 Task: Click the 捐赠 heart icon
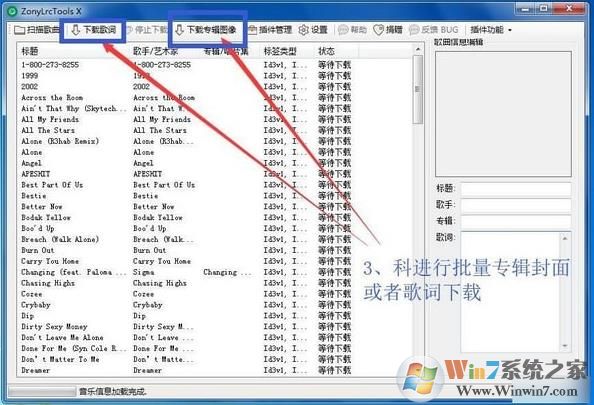coord(378,30)
